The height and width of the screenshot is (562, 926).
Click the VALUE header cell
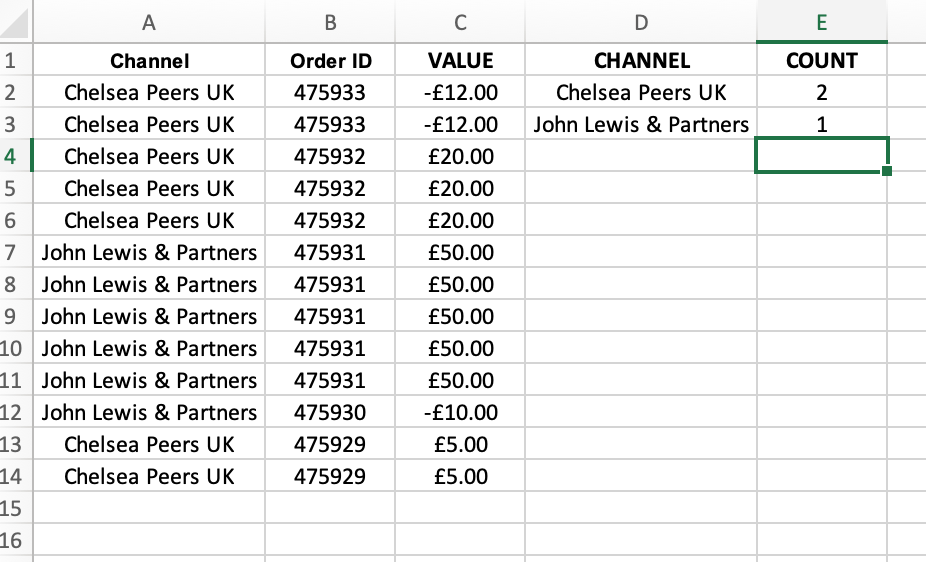(x=460, y=60)
